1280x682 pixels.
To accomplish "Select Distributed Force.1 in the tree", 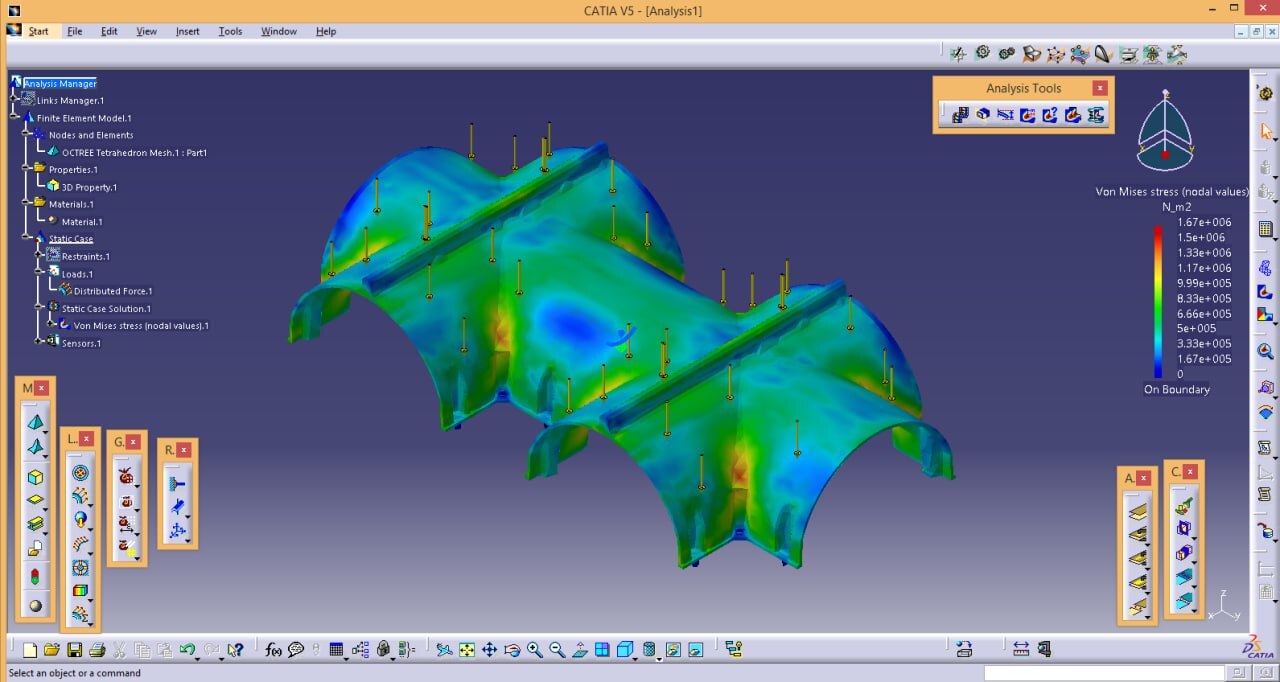I will coord(113,291).
